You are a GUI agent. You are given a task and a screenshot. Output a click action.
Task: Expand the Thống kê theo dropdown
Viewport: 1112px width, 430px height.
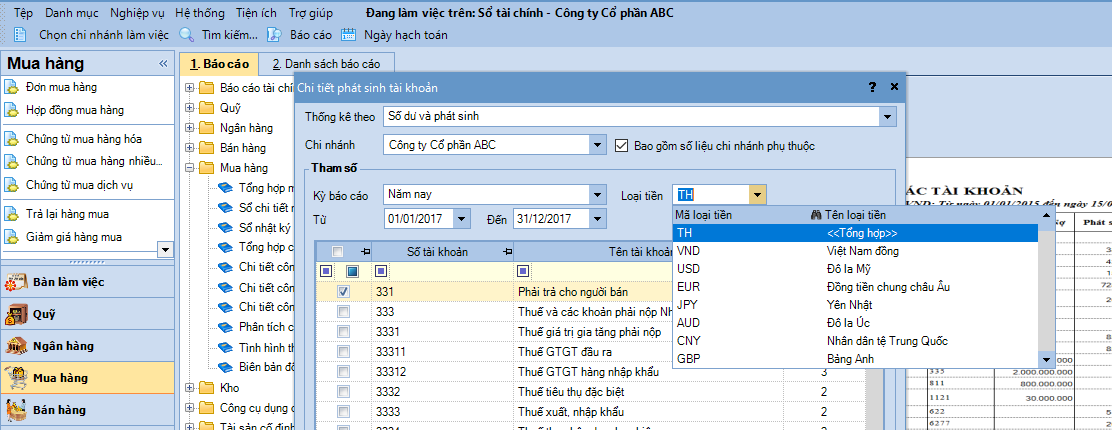[887, 116]
